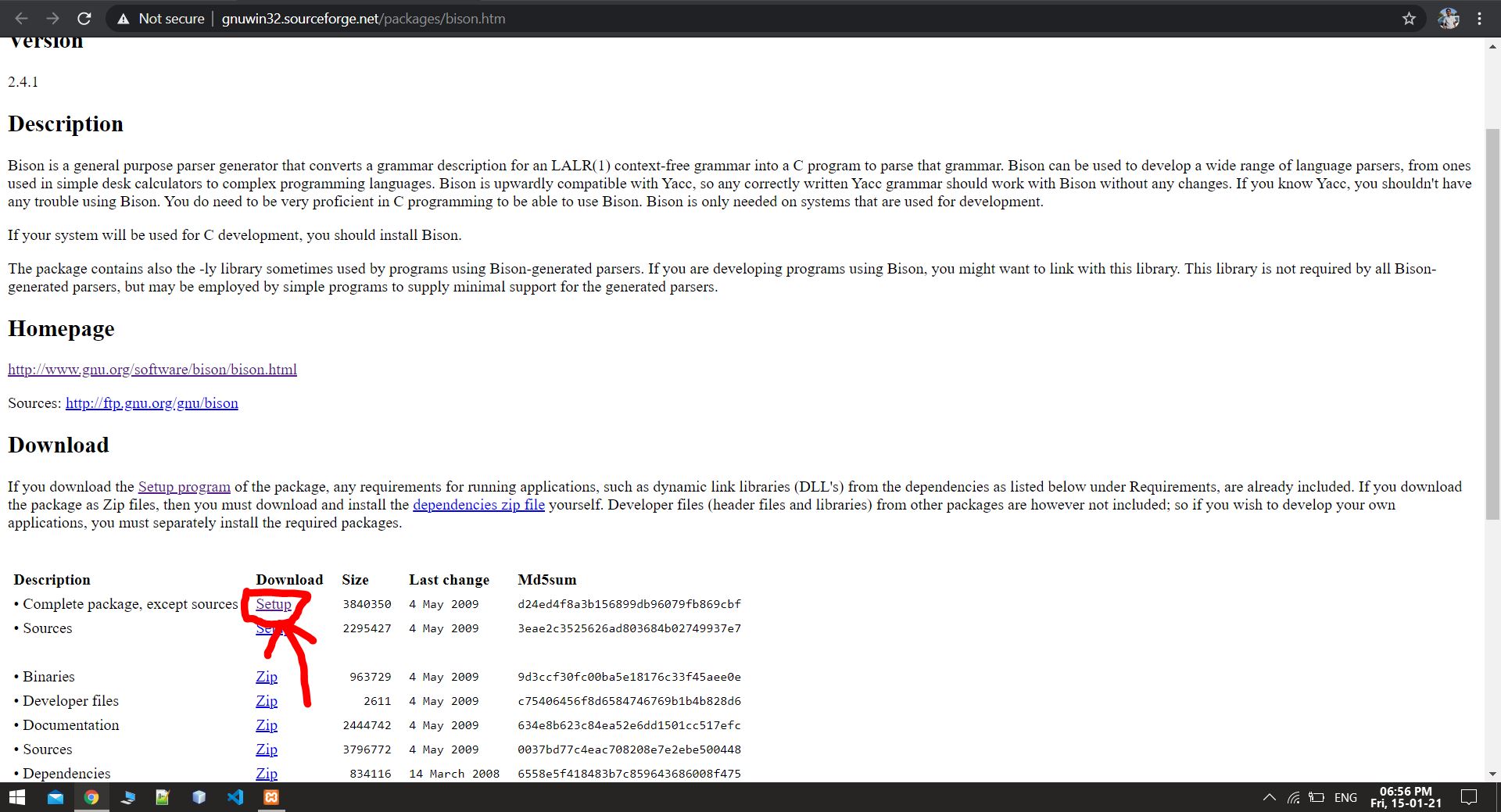Open the green notepad icon on the taskbar
Screen dimensions: 1501x812
pyautogui.click(x=163, y=797)
